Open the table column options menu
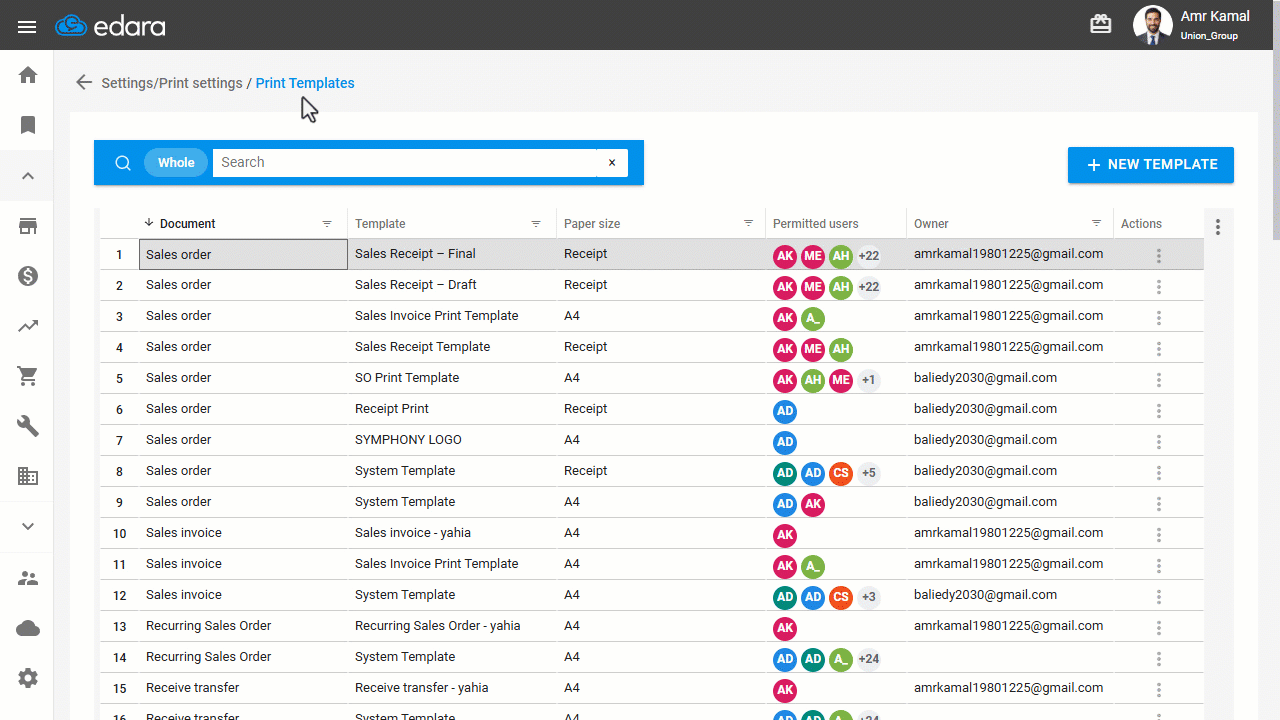The image size is (1280, 720). (x=1218, y=227)
